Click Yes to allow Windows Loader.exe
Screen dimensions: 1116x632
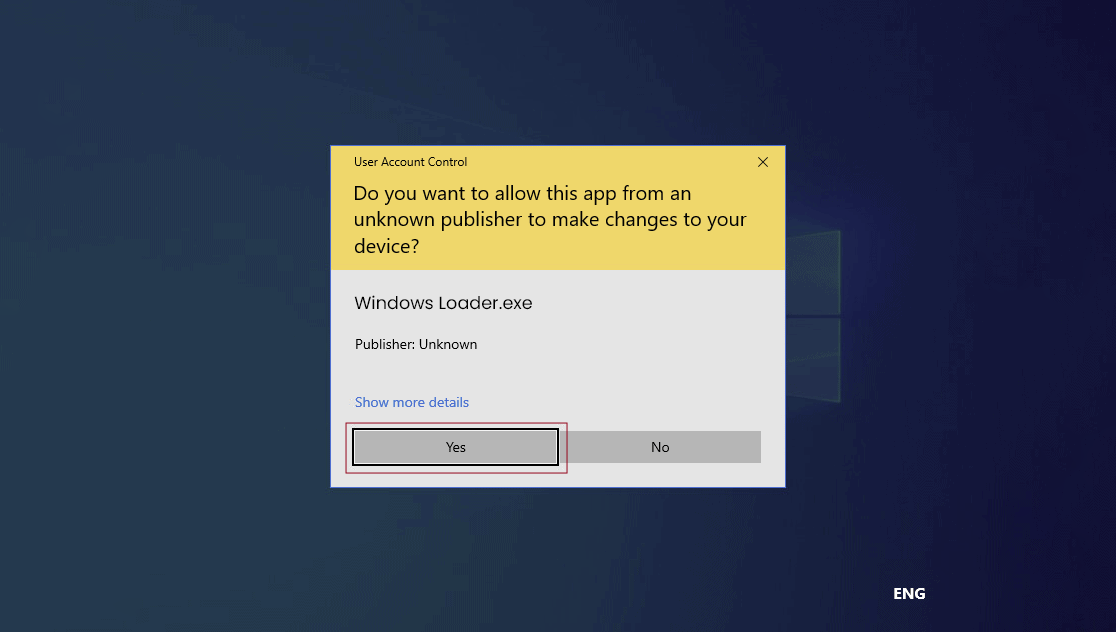456,447
